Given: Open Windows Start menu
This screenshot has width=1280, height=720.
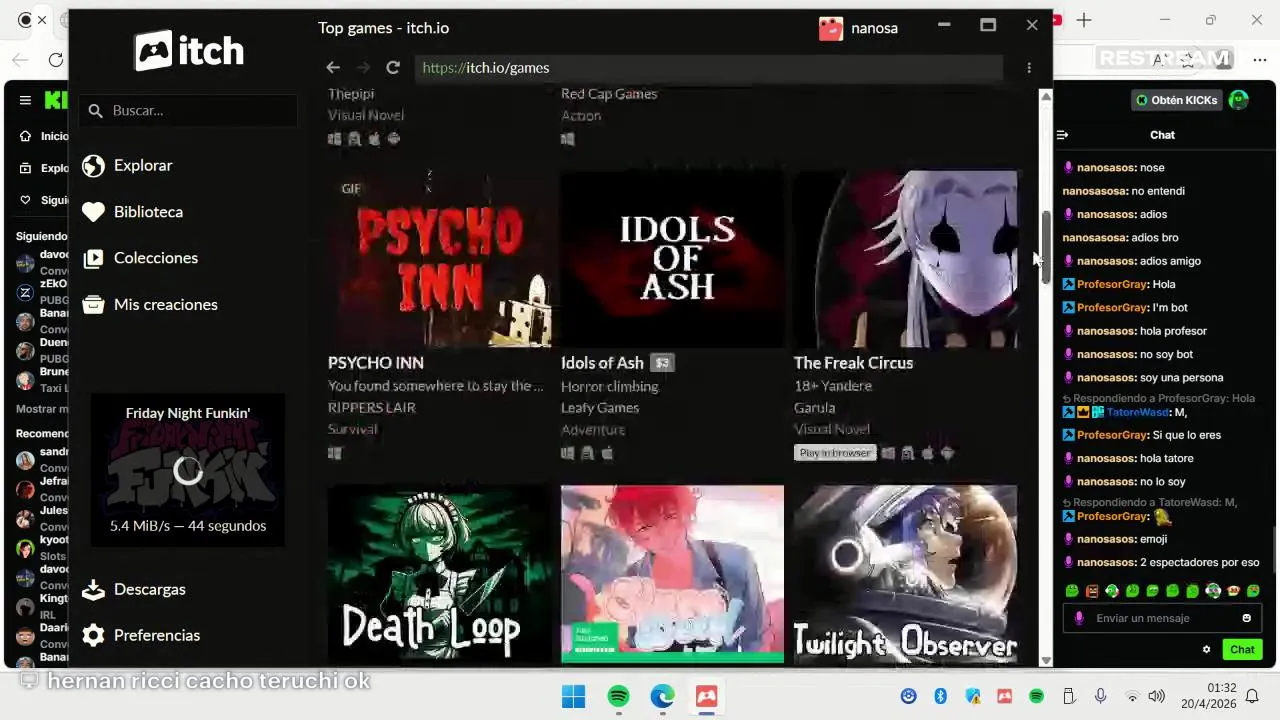Looking at the screenshot, I should point(573,696).
